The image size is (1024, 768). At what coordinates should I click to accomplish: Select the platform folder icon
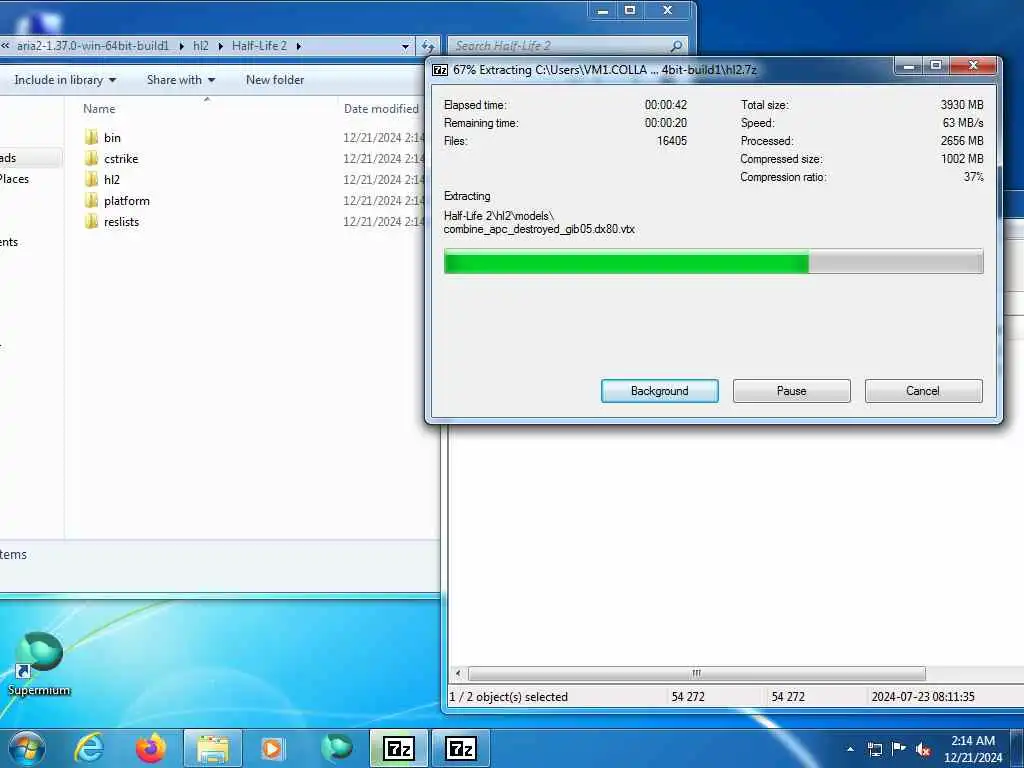point(91,200)
